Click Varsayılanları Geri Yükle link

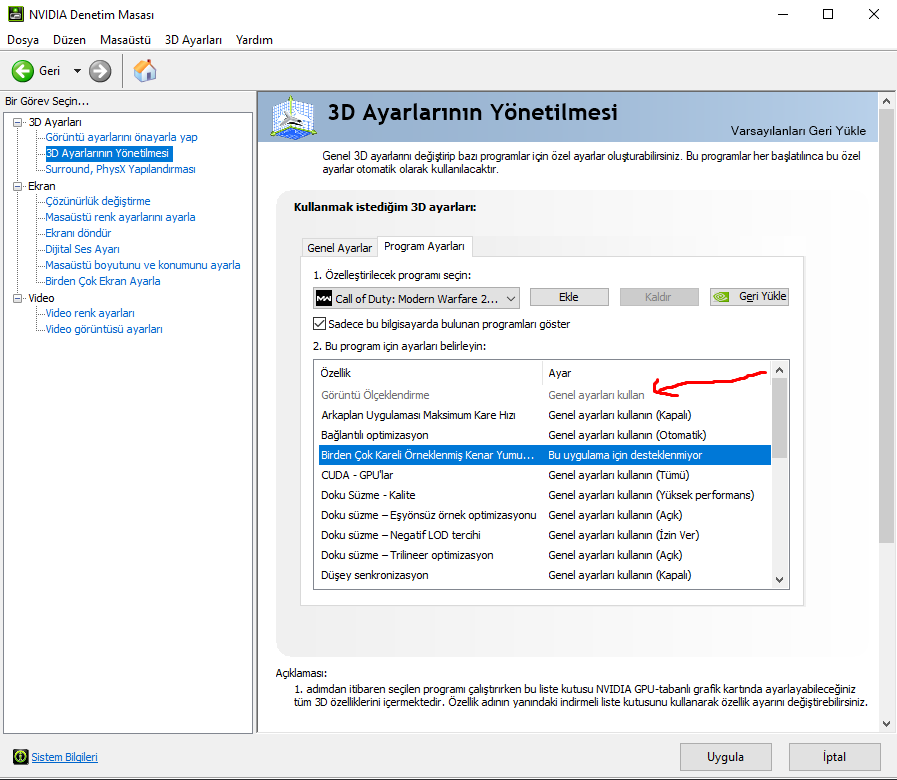pos(798,131)
